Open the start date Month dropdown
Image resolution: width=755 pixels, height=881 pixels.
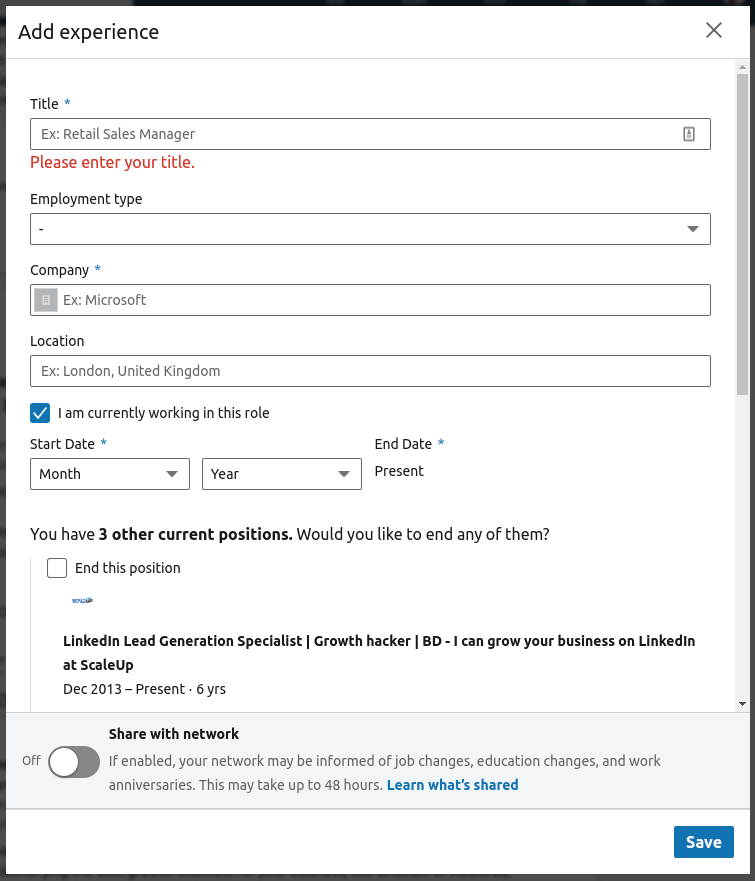tap(110, 474)
